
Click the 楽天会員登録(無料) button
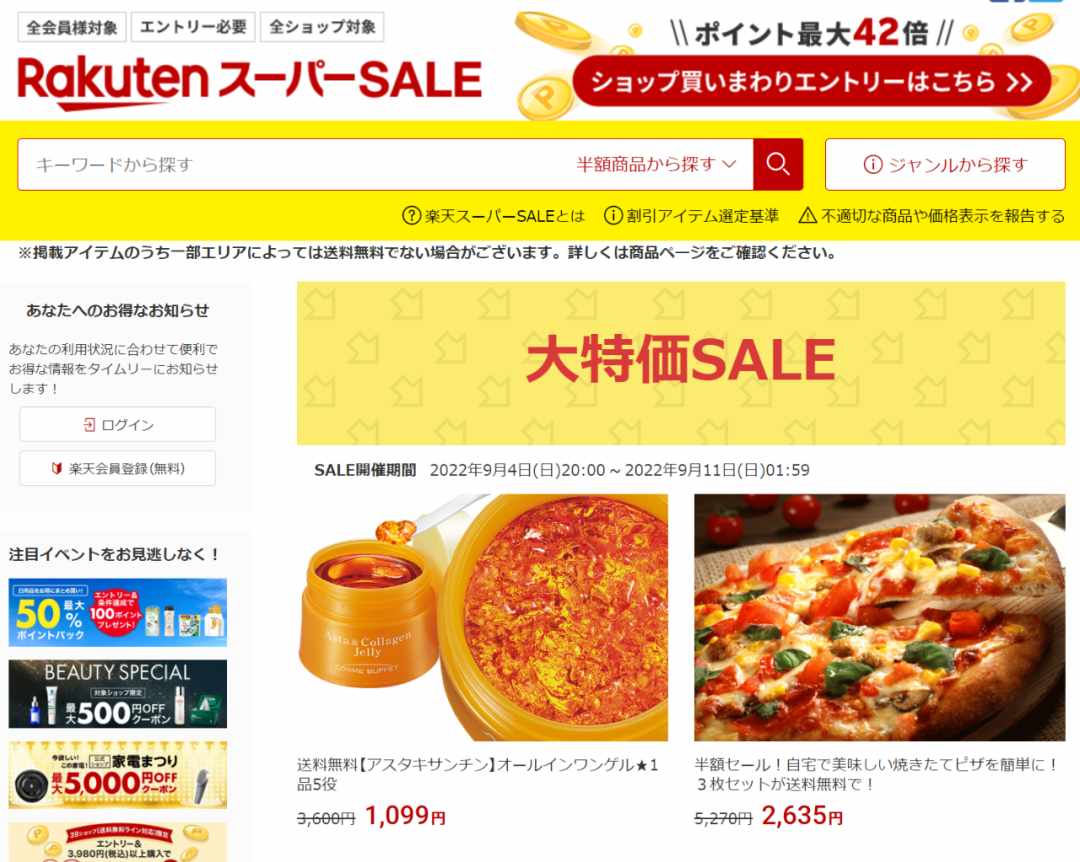point(118,469)
